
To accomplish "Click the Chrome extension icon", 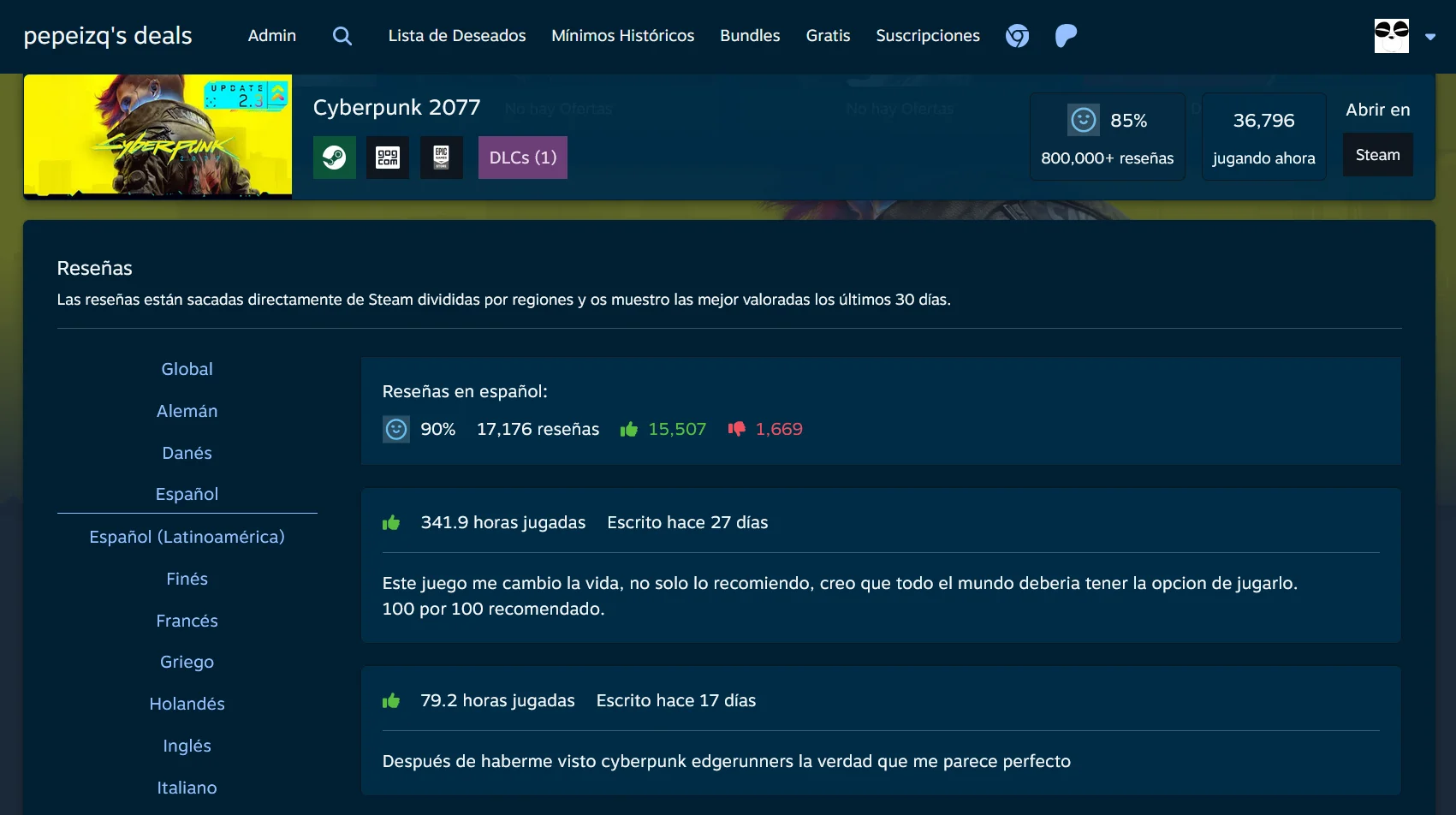I will tap(1017, 36).
